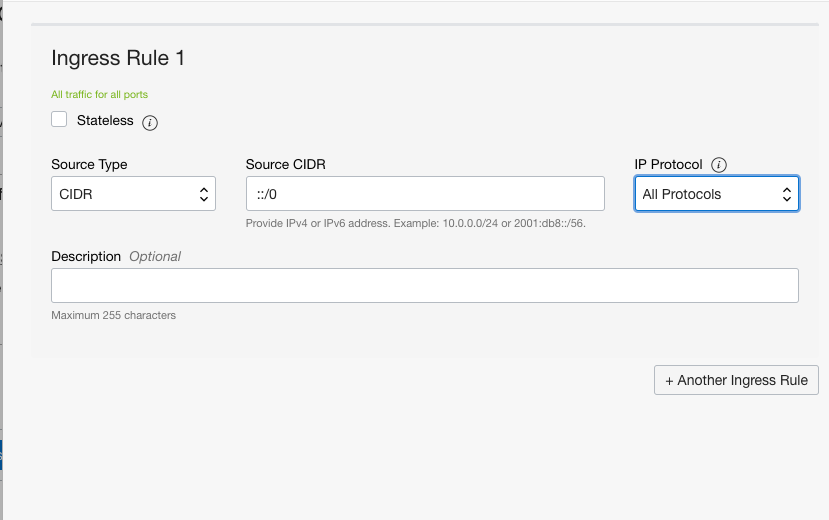Click the IP Protocol field label
This screenshot has width=829, height=520.
(668, 164)
